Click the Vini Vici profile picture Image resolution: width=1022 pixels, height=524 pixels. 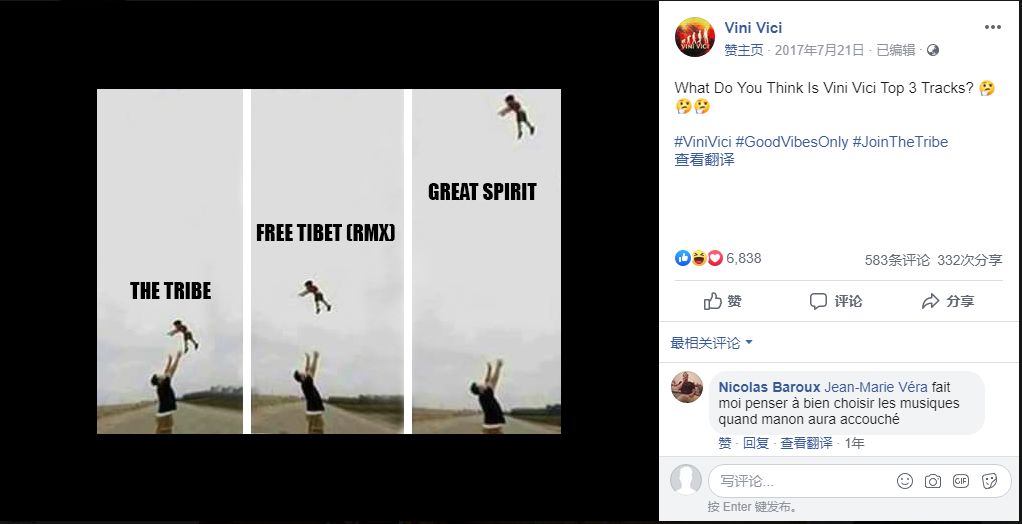click(x=695, y=37)
